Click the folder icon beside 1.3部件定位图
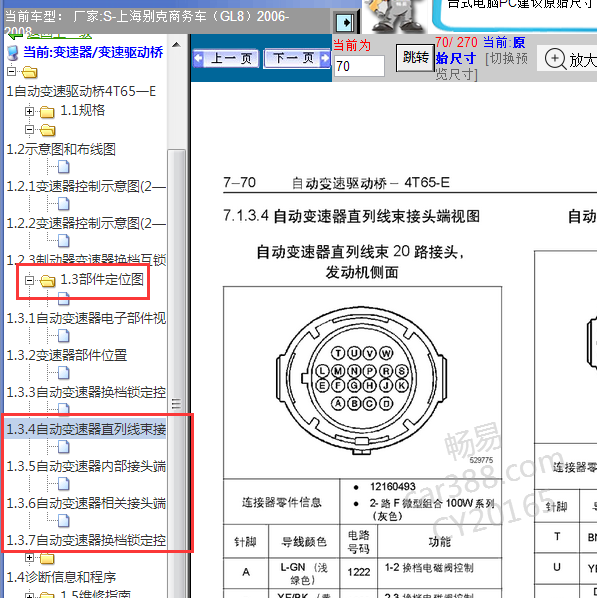Viewport: 597px width, 598px height. coord(47,281)
